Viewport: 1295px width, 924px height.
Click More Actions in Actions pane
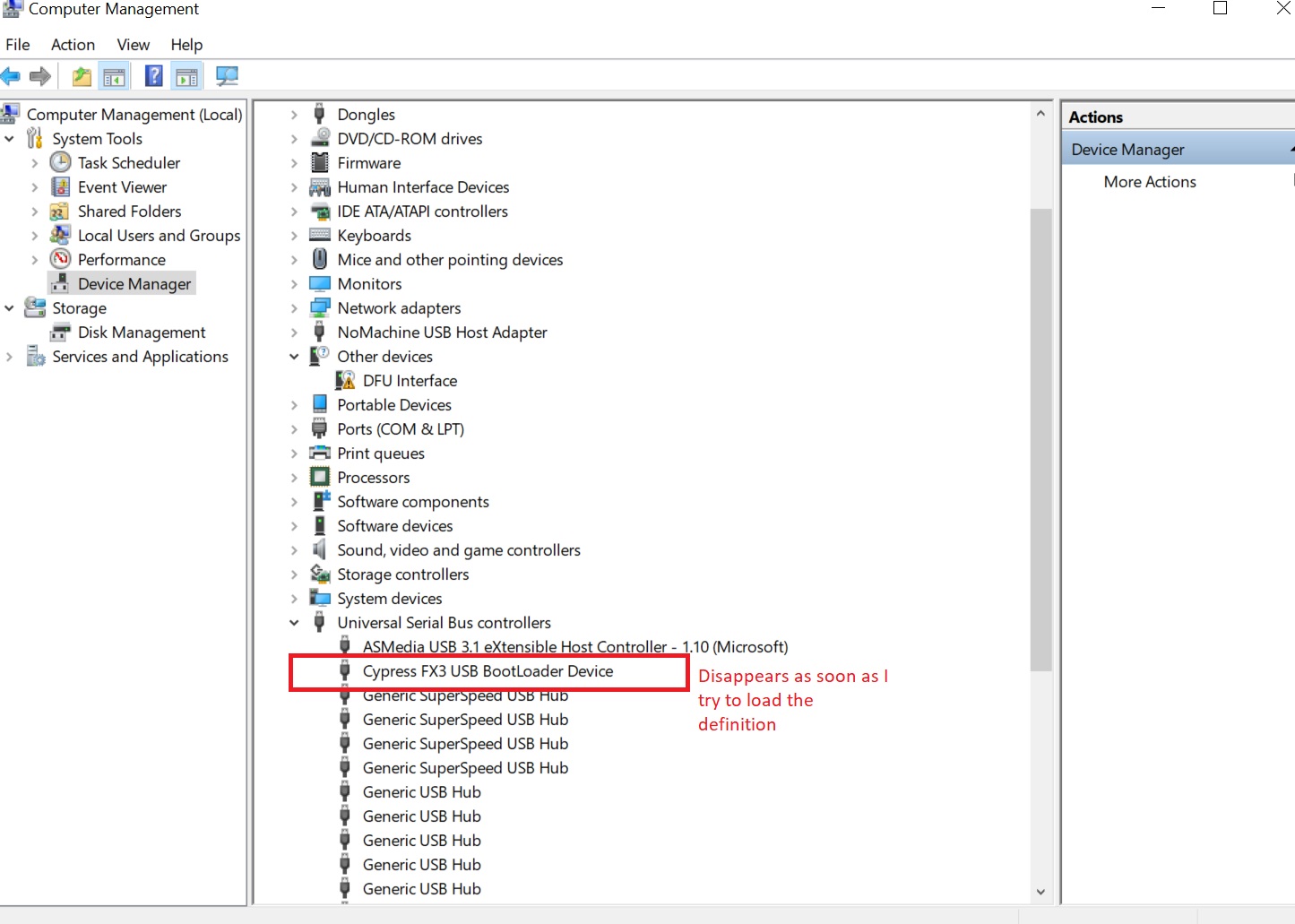coord(1150,182)
